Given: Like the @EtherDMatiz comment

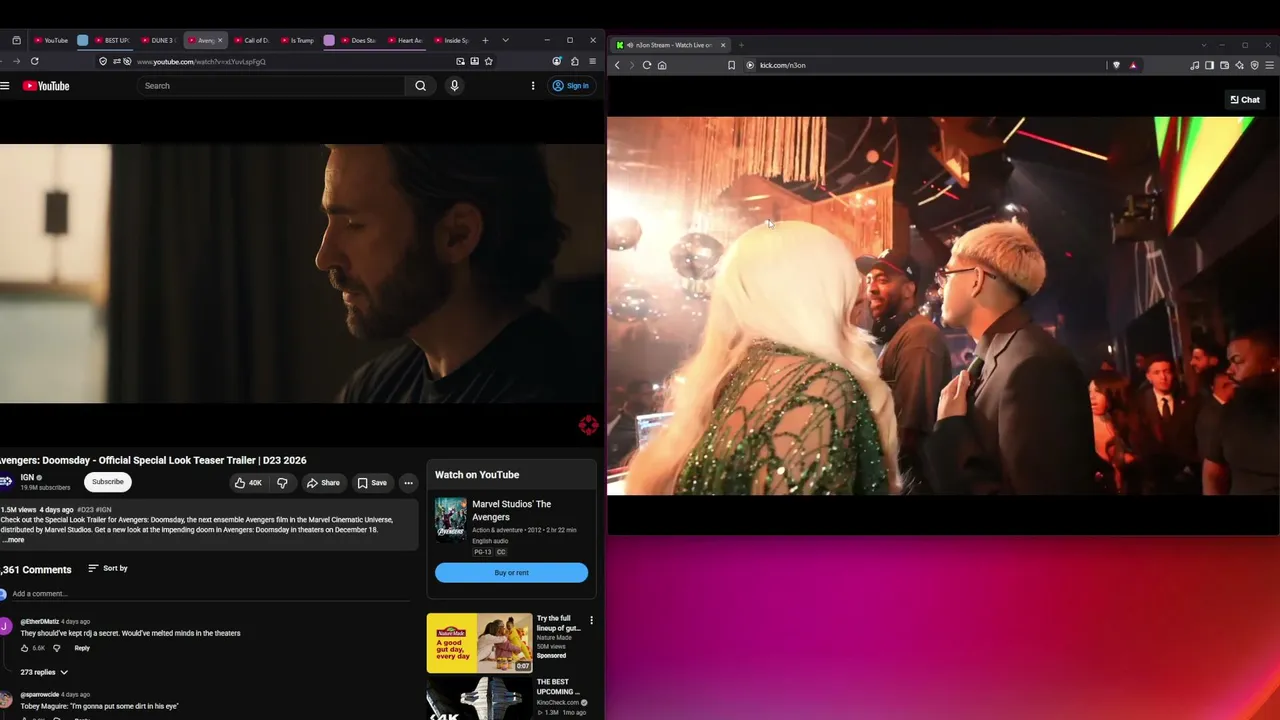Looking at the screenshot, I should 25,648.
